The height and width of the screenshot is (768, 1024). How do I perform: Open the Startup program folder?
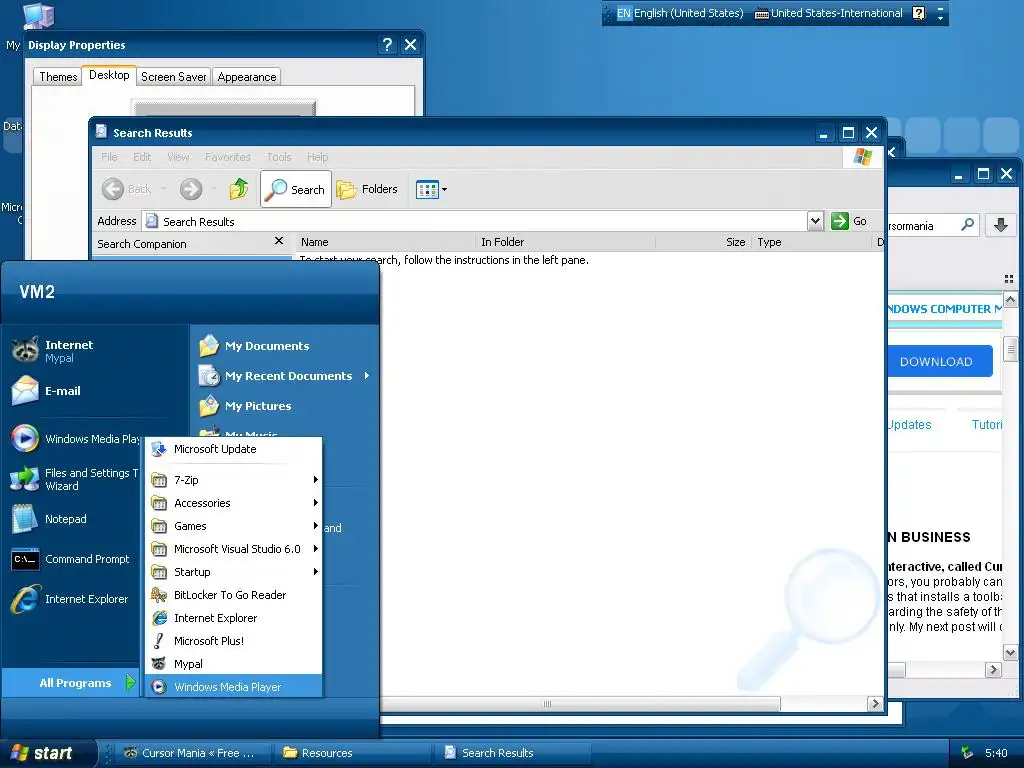pyautogui.click(x=233, y=572)
